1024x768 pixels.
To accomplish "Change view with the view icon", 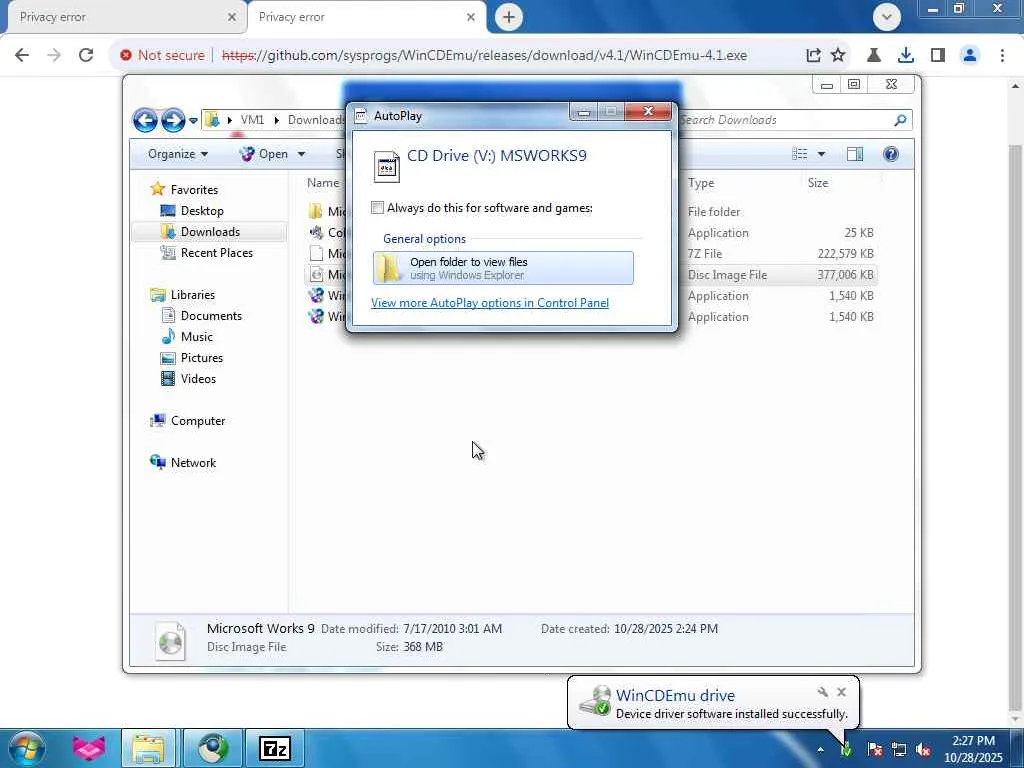I will point(799,154).
